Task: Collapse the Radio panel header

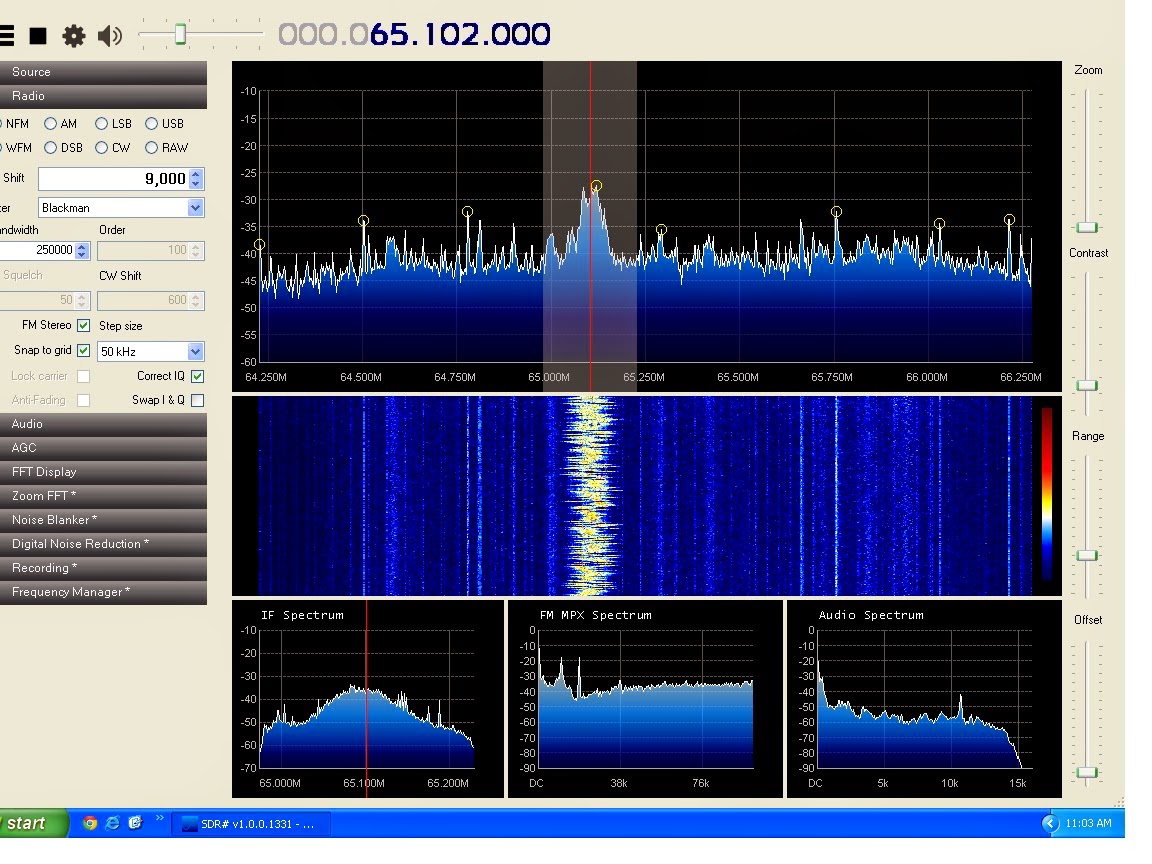Action: click(x=103, y=96)
